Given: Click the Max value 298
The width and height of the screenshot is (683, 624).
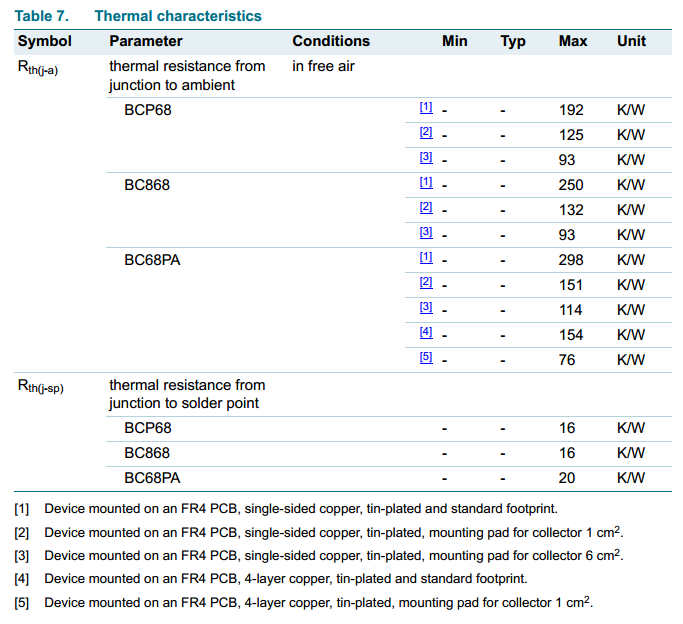Looking at the screenshot, I should (x=571, y=260).
